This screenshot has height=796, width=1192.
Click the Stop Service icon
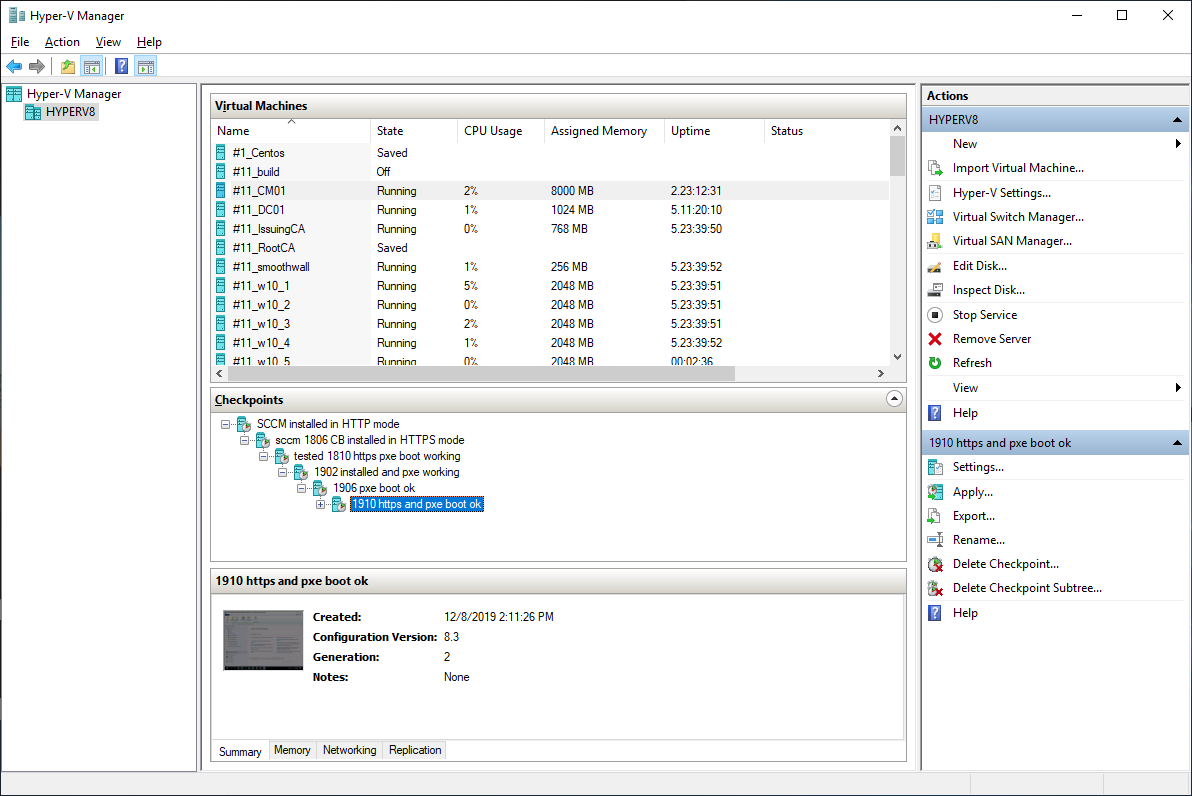pyautogui.click(x=935, y=315)
